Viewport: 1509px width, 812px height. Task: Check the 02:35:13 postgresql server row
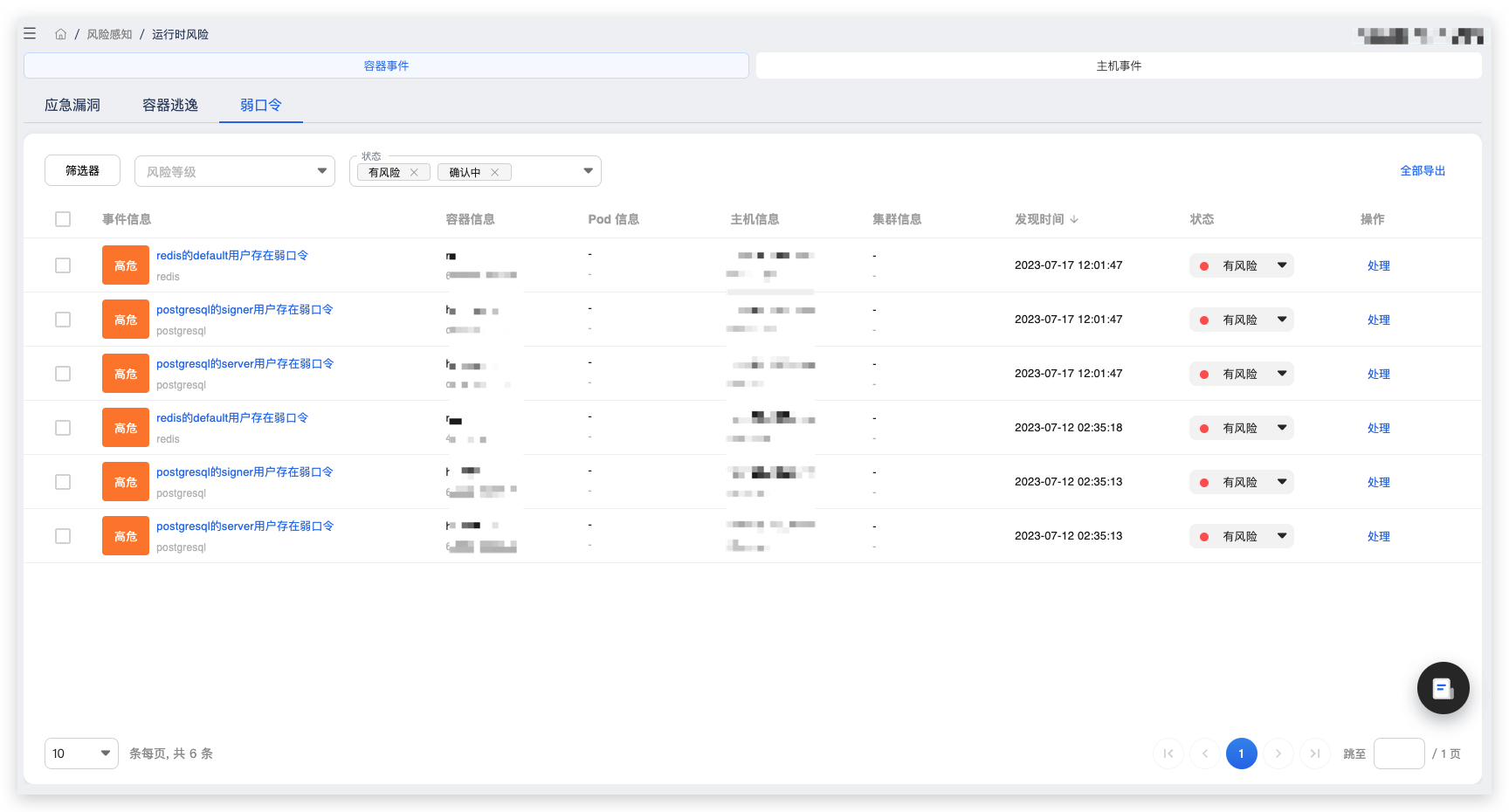click(x=63, y=536)
